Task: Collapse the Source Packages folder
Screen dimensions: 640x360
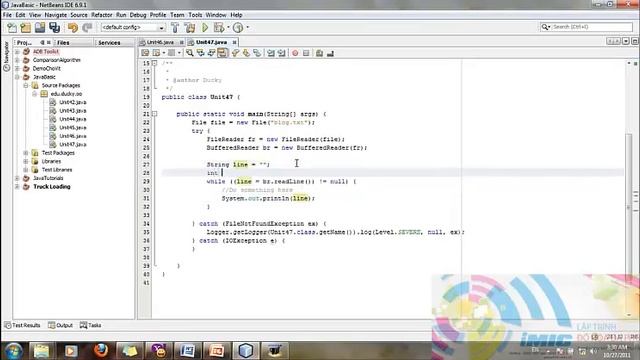Action: click(26, 85)
